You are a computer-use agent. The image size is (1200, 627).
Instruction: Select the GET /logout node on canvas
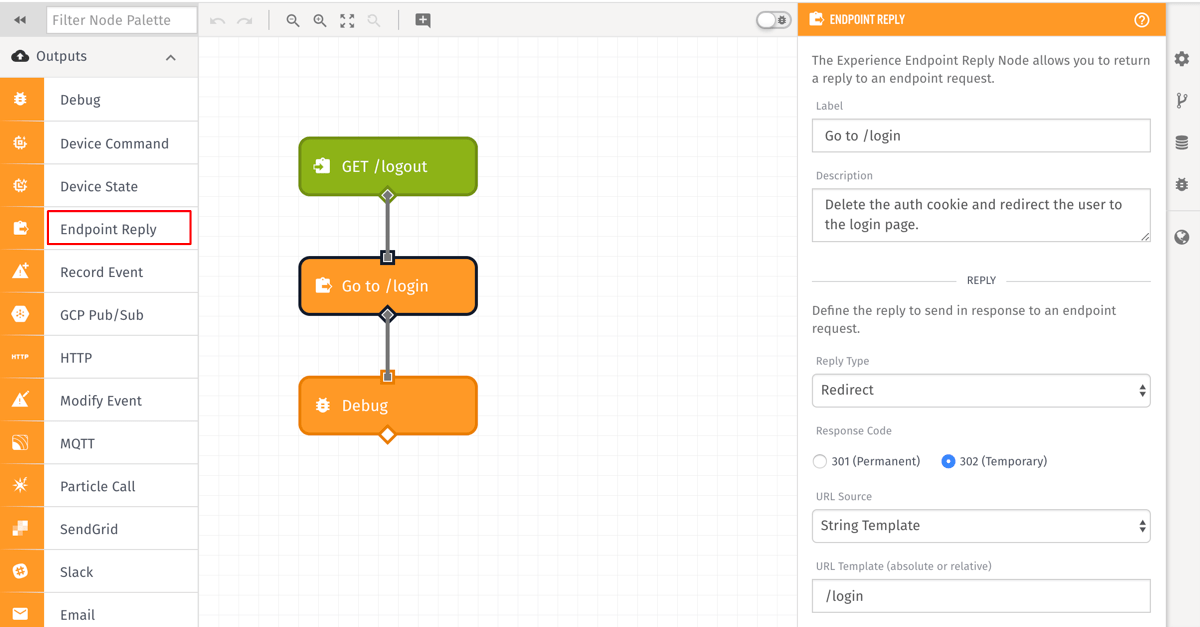(x=388, y=166)
